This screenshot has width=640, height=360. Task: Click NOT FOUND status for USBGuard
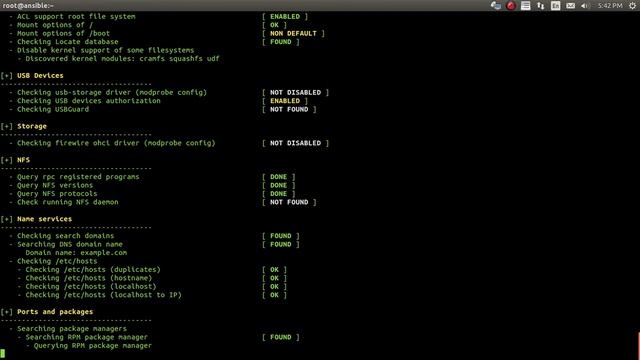[289, 109]
